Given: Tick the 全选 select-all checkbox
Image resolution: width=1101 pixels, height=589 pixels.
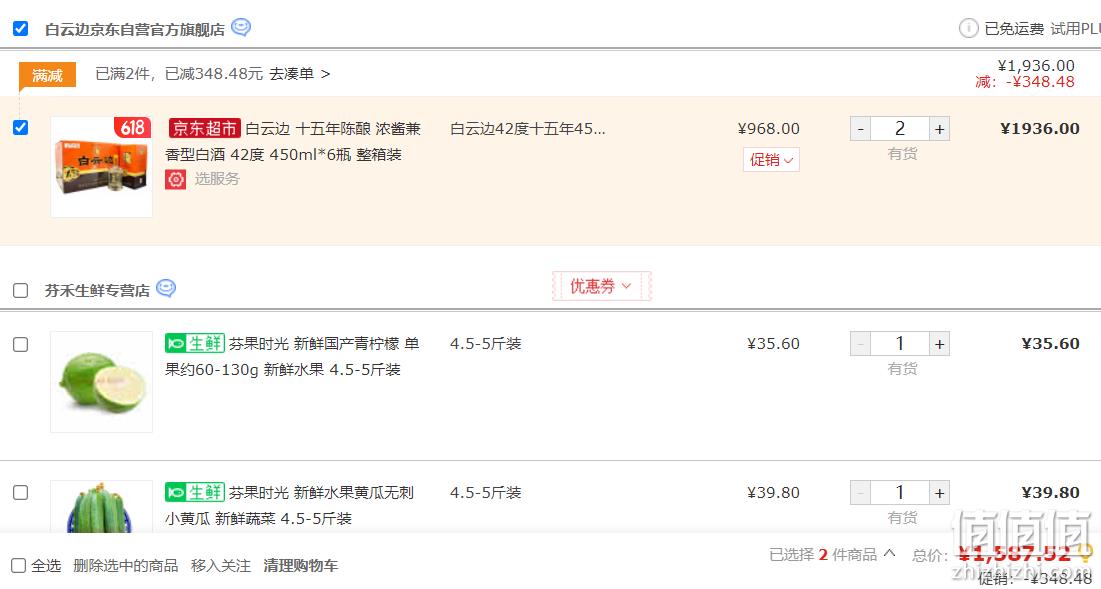Looking at the screenshot, I should 19,566.
